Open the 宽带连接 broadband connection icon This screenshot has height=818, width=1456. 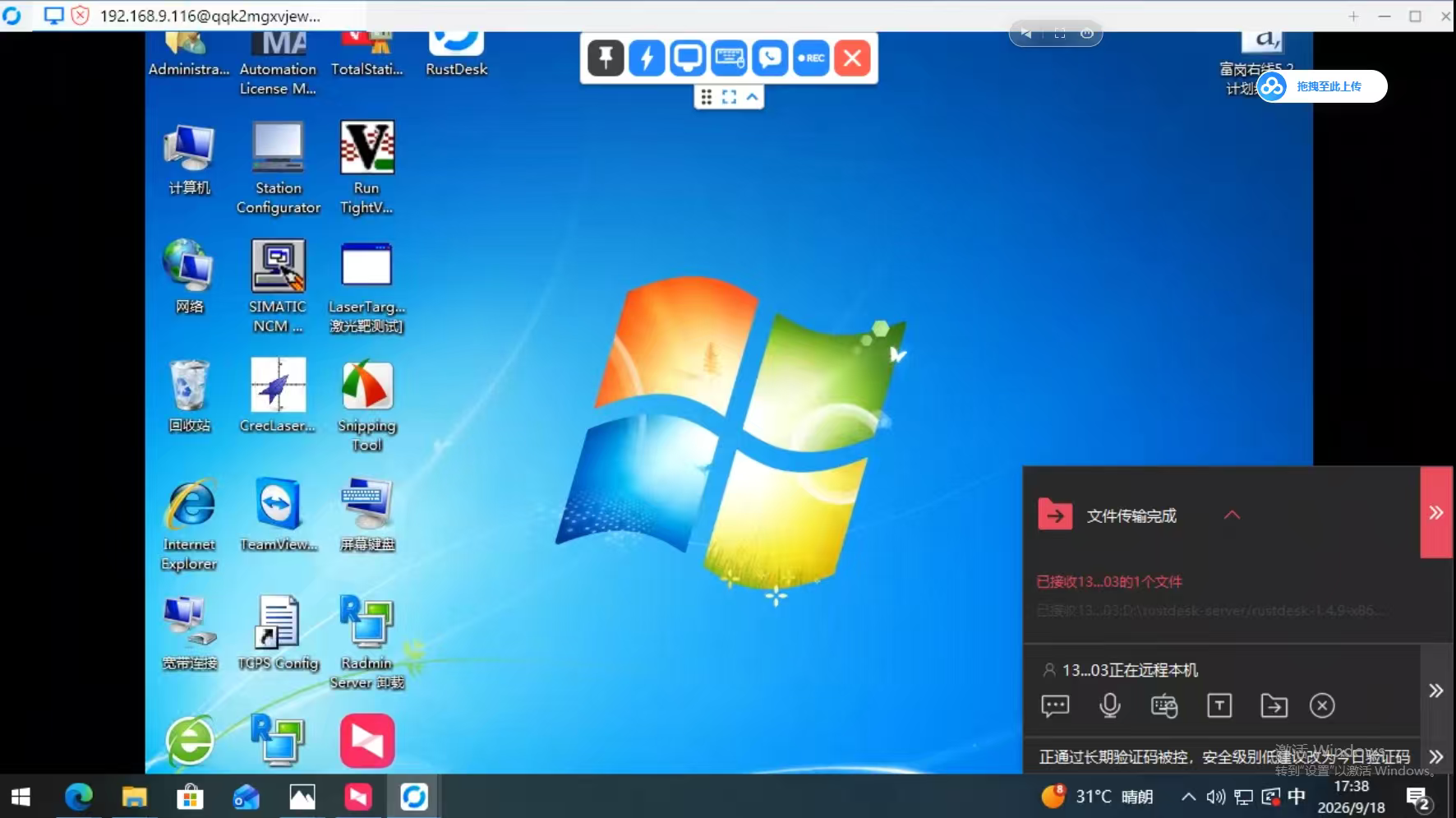(190, 633)
